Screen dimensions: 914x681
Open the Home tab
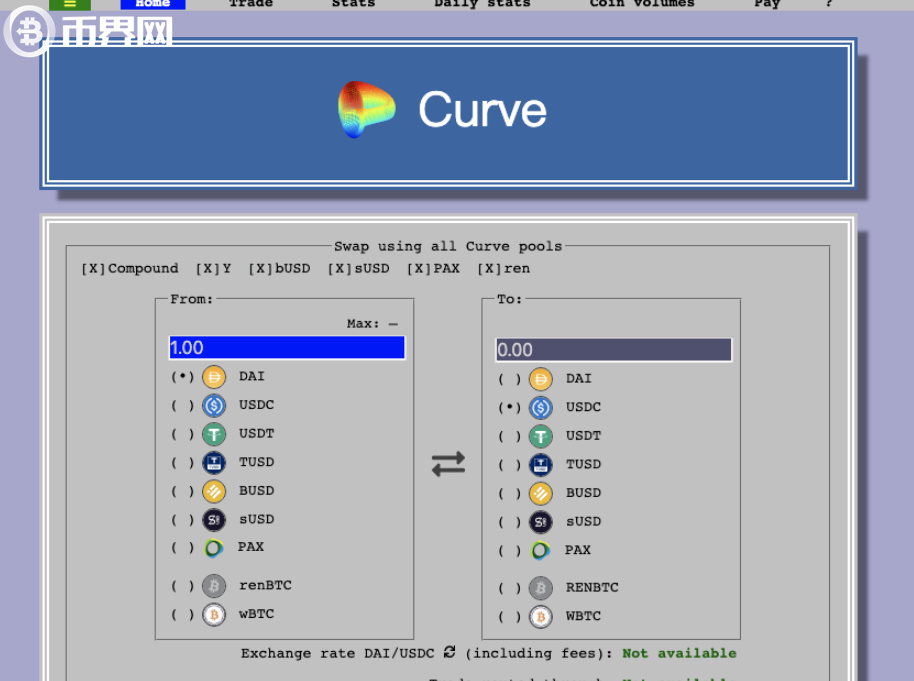pos(153,3)
